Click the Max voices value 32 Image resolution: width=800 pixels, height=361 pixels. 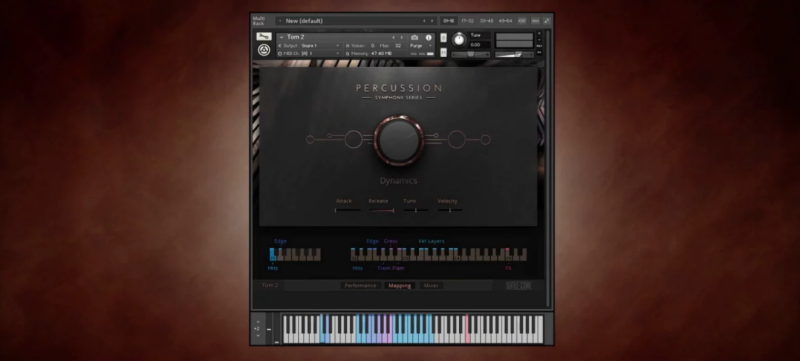(x=398, y=45)
